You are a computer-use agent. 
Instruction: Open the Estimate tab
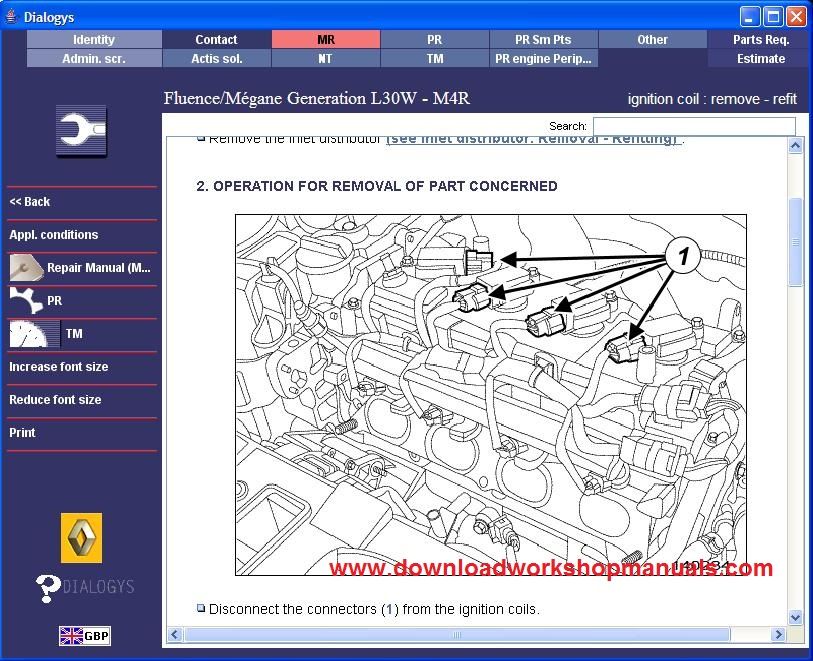(761, 59)
